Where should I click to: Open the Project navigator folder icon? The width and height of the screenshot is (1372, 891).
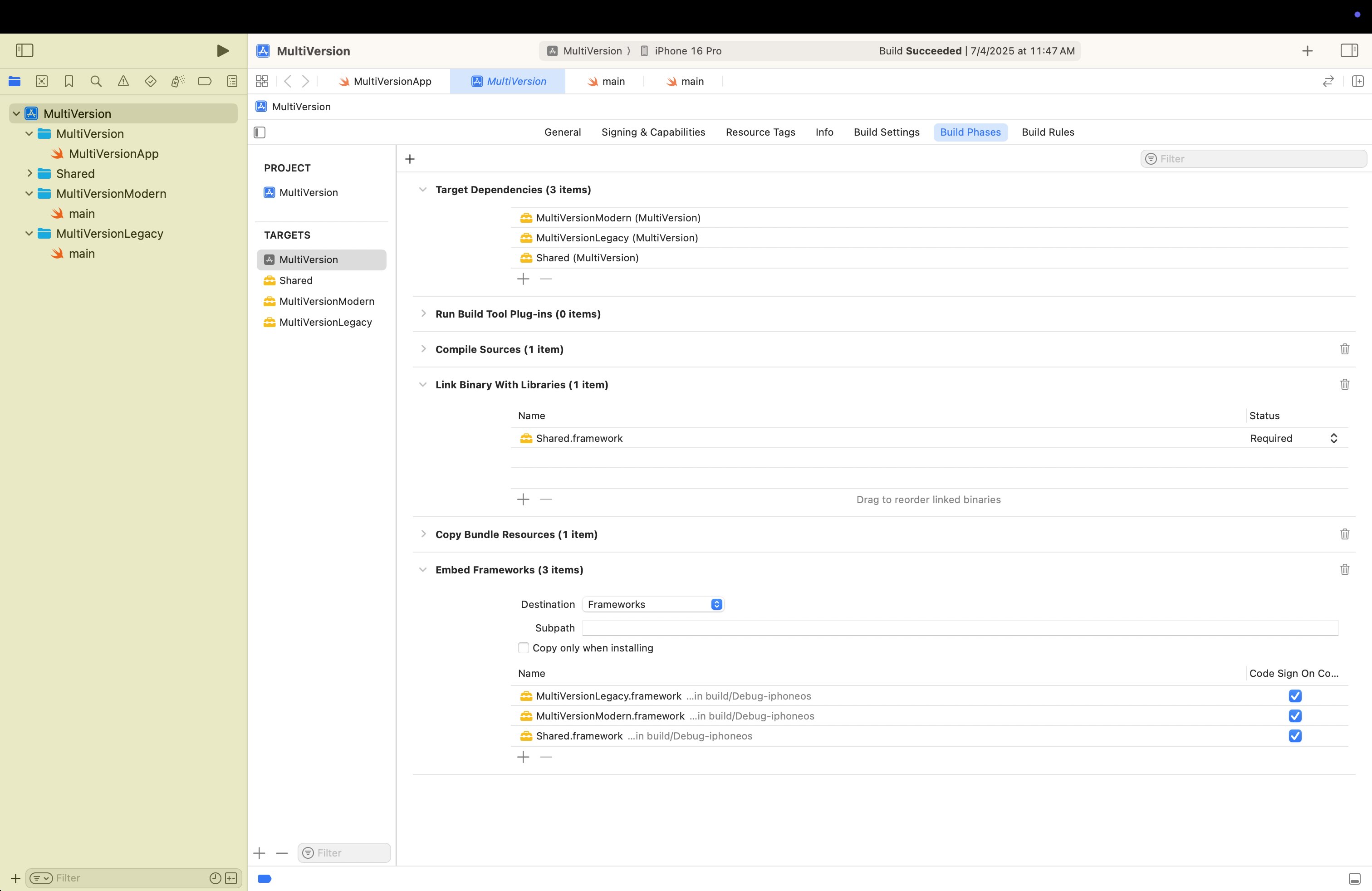pos(15,81)
